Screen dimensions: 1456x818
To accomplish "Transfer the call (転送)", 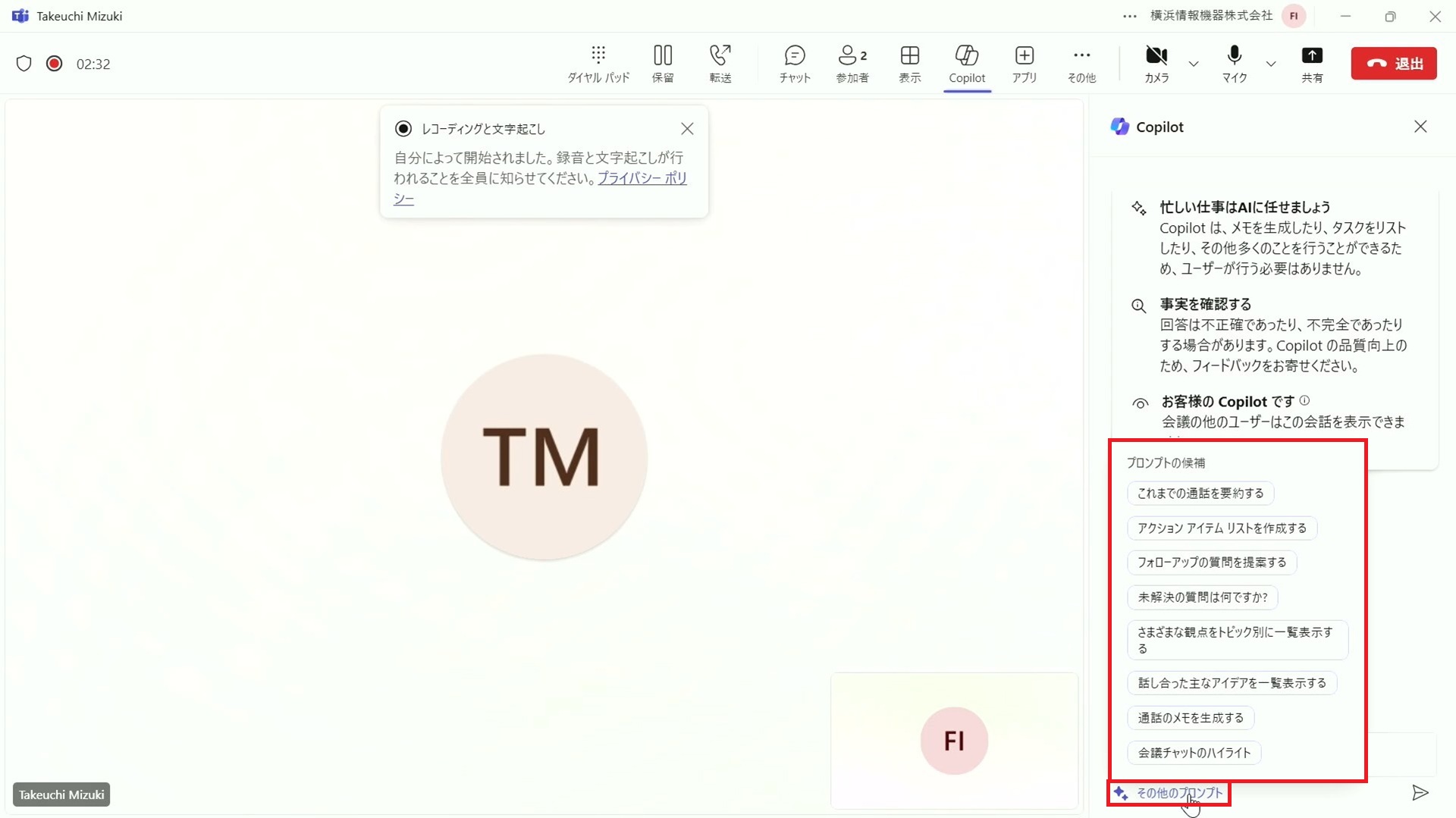I will tap(720, 64).
